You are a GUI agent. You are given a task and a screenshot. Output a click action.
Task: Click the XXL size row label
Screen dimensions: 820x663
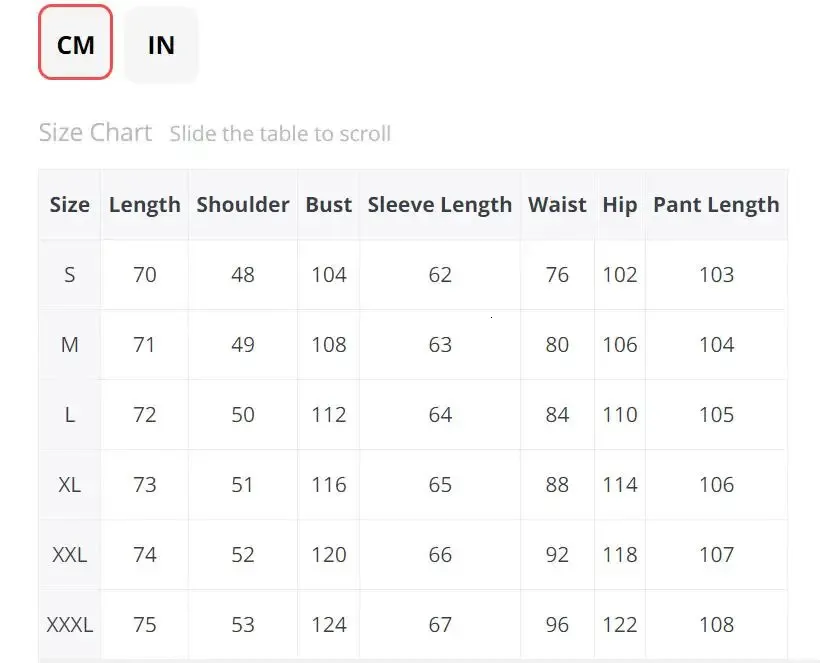coord(70,555)
